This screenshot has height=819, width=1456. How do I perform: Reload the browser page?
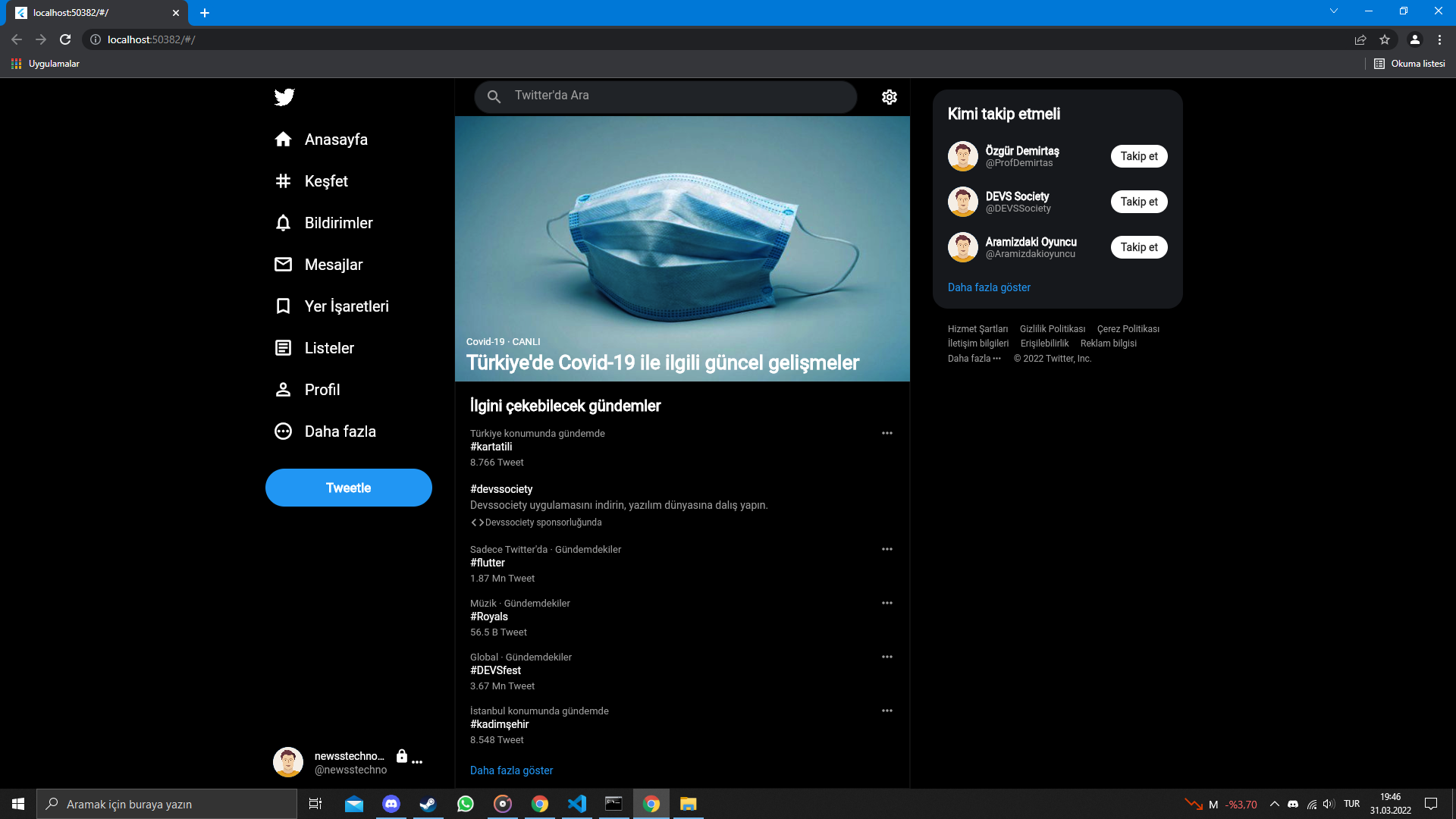(65, 39)
